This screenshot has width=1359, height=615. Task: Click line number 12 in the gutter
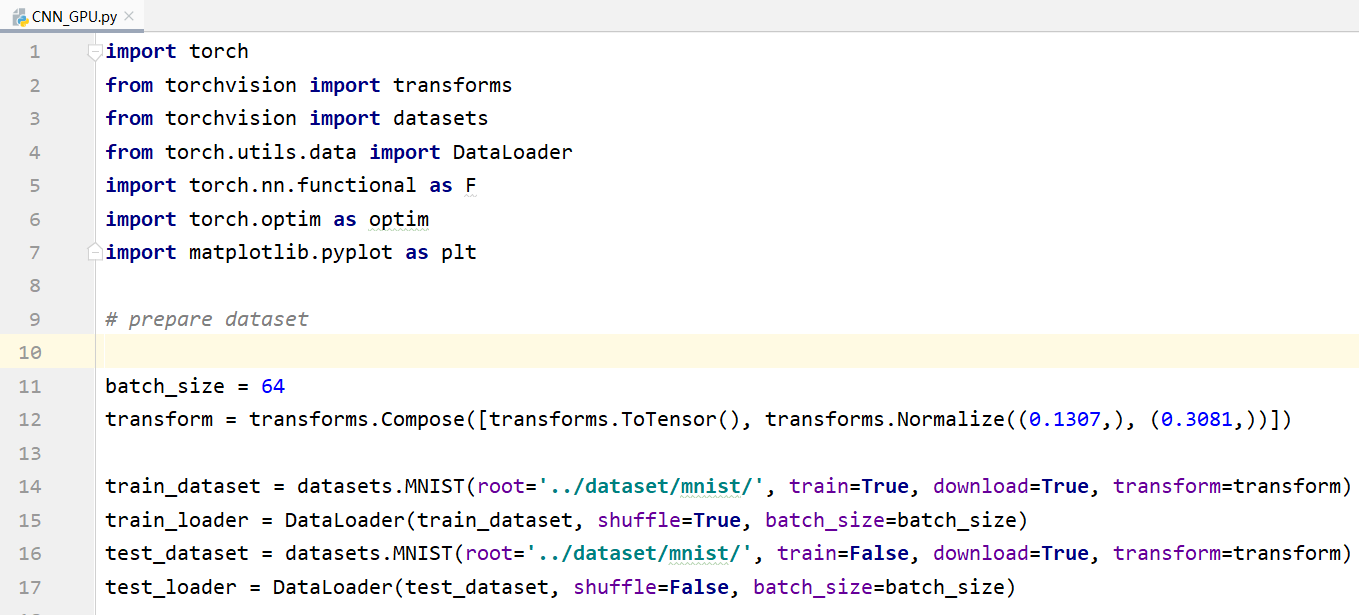[x=29, y=419]
